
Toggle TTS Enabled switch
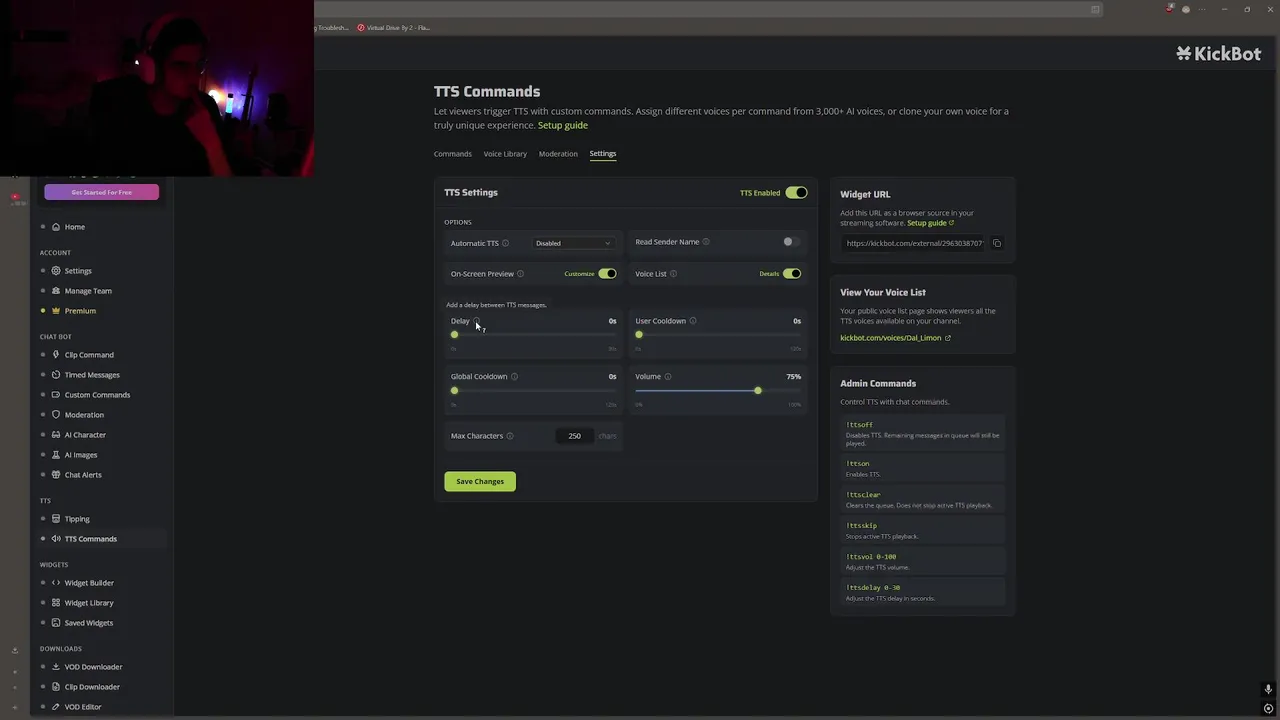796,193
